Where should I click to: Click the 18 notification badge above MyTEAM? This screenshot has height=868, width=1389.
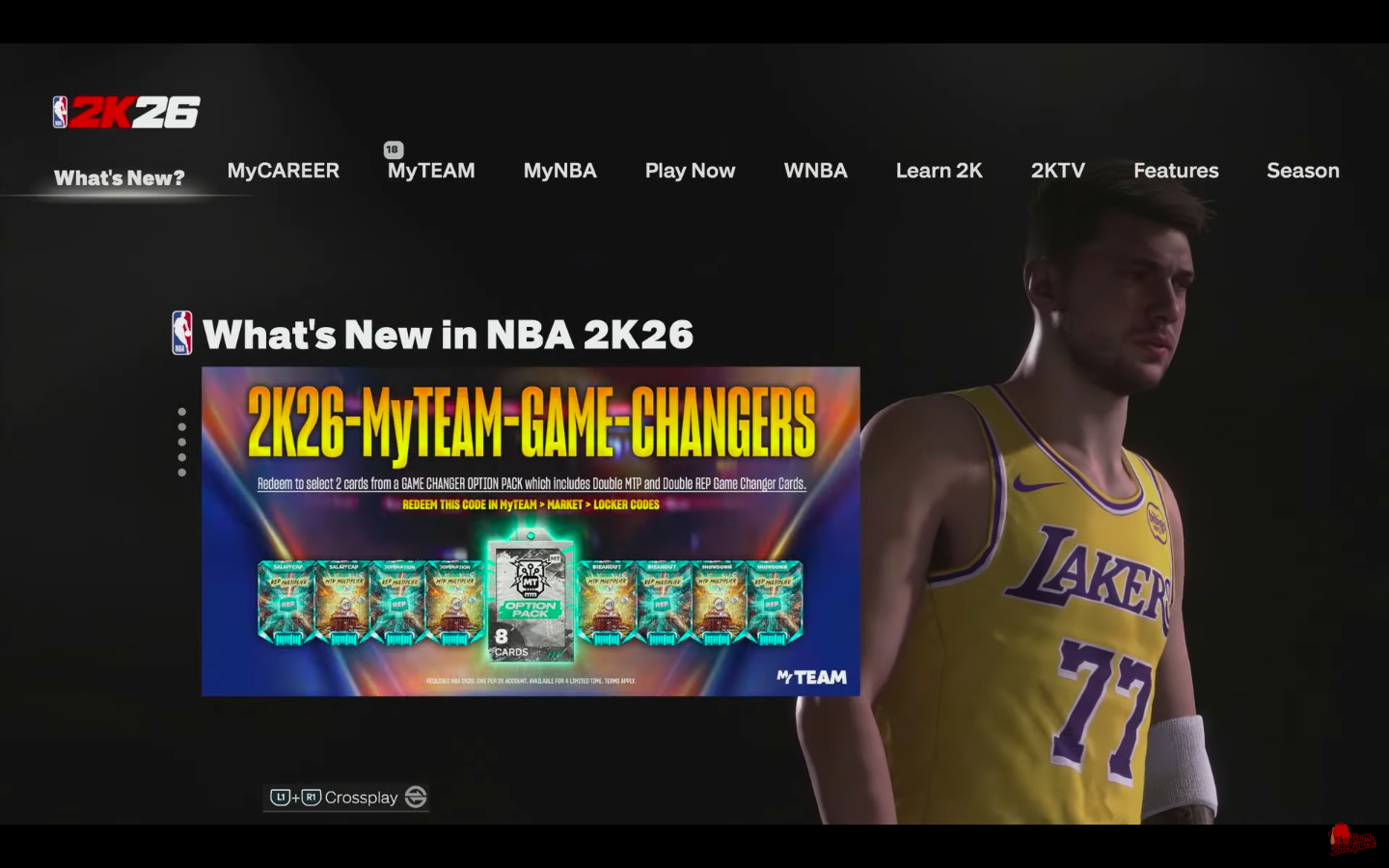pyautogui.click(x=393, y=149)
